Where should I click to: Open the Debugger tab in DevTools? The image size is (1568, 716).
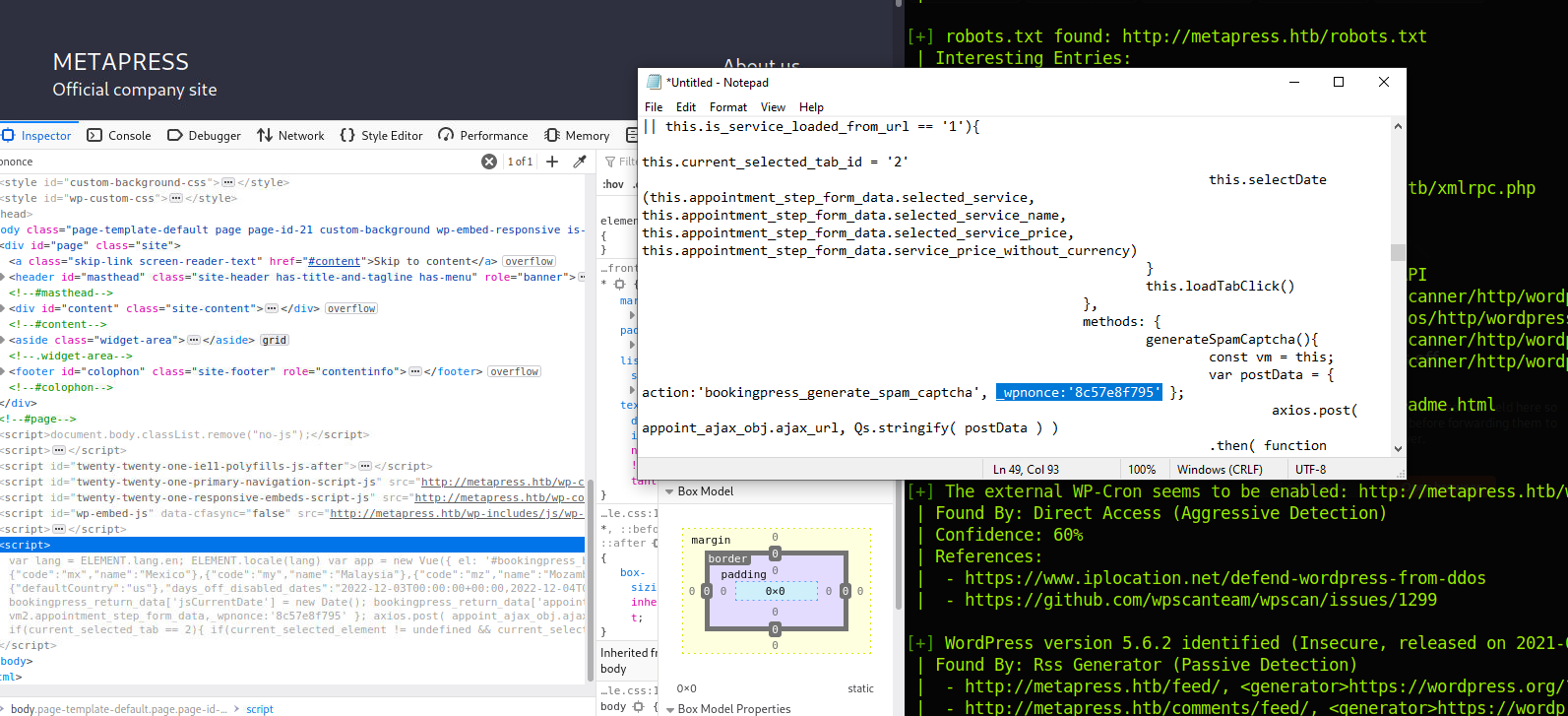tap(204, 136)
